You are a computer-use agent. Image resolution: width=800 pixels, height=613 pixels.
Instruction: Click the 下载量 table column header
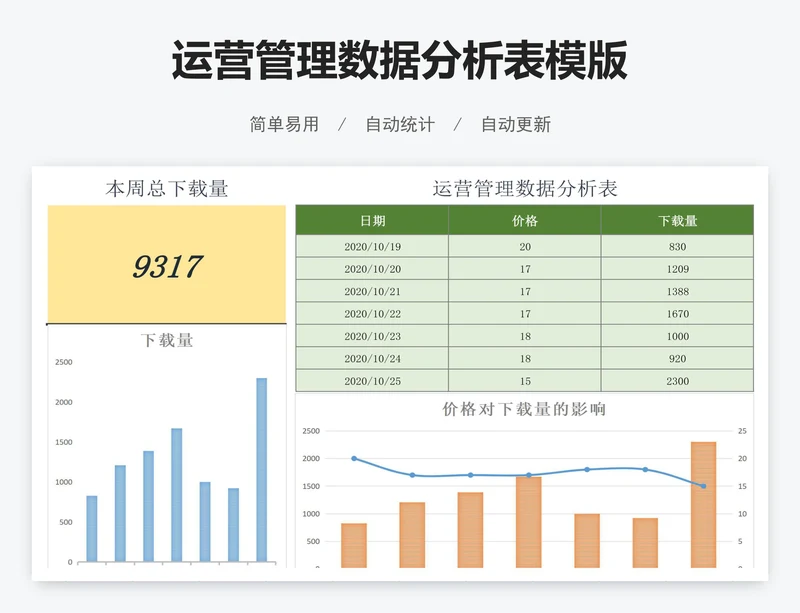[x=677, y=220]
